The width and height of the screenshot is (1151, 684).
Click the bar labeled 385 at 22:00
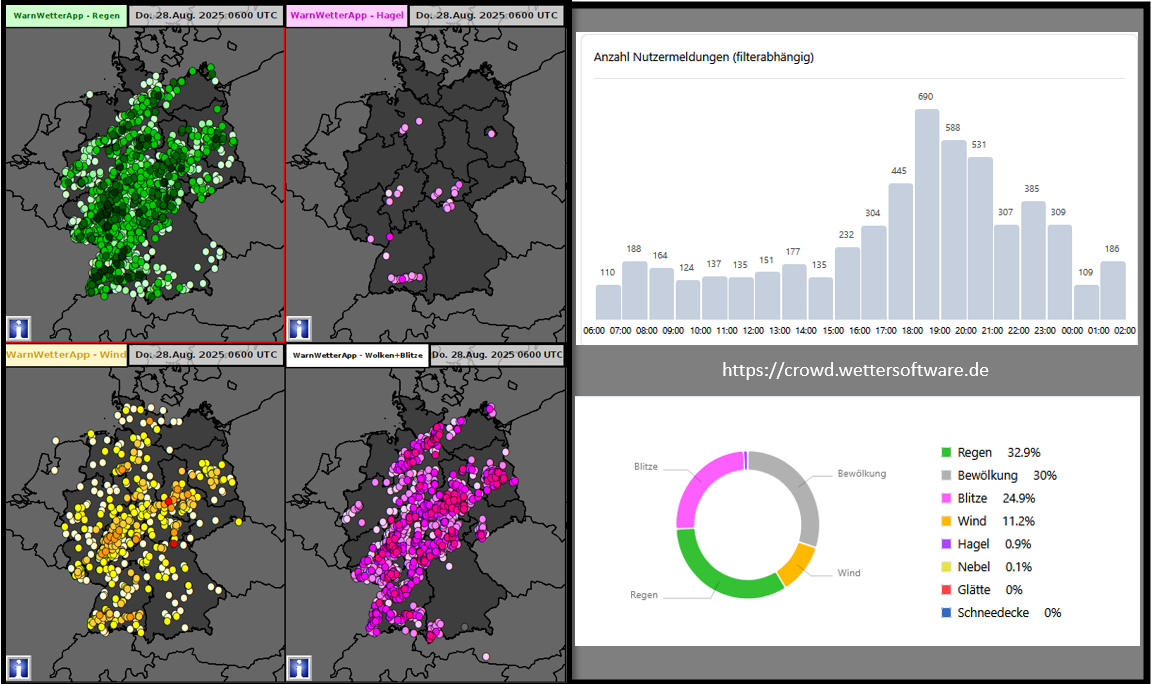1033,260
